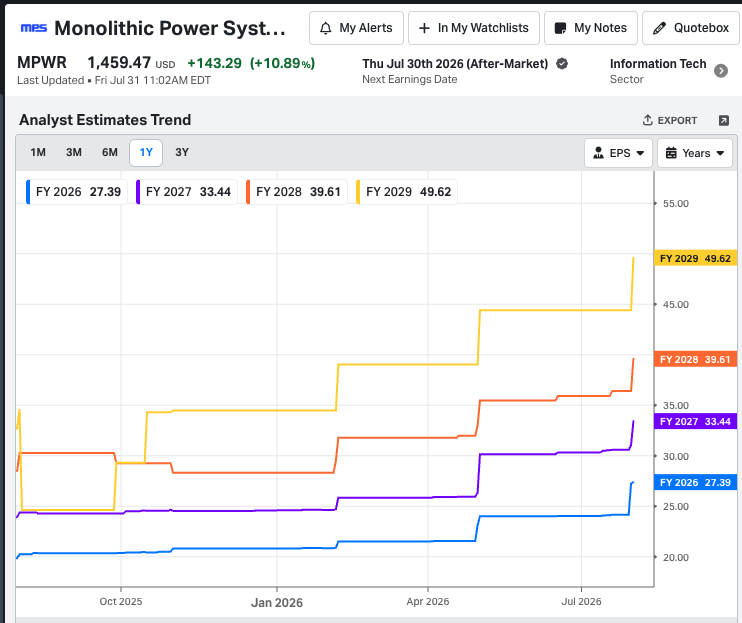Open the EPS metric dropdown
This screenshot has width=742, height=623.
(x=618, y=153)
